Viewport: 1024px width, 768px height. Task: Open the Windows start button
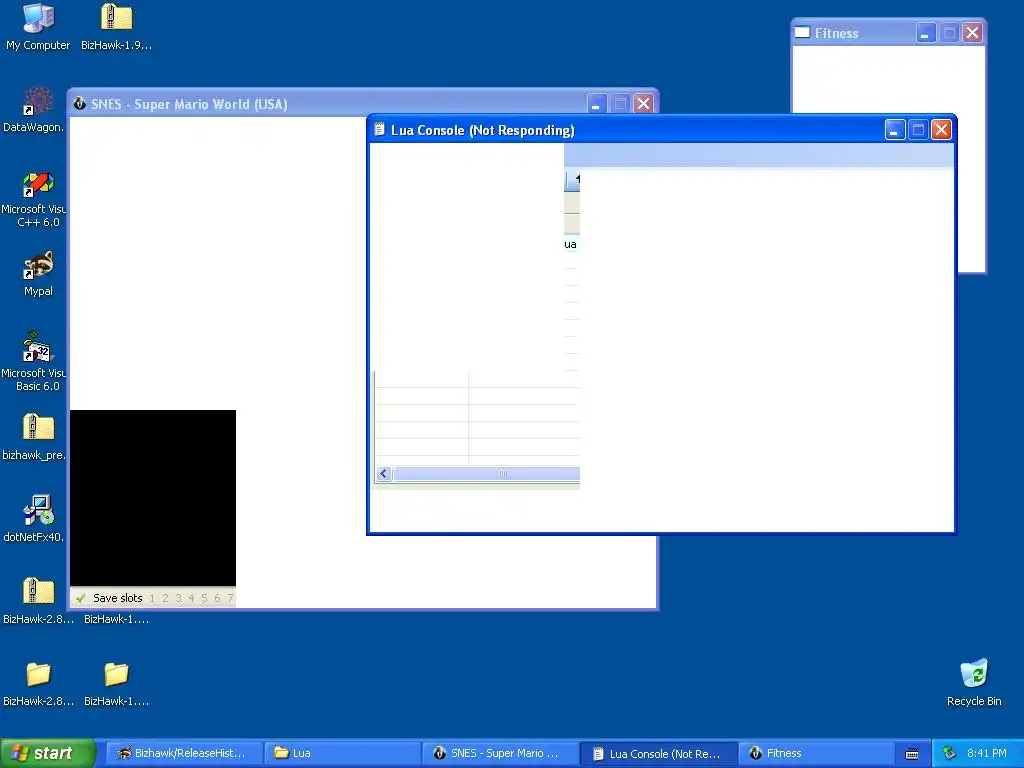pos(47,754)
